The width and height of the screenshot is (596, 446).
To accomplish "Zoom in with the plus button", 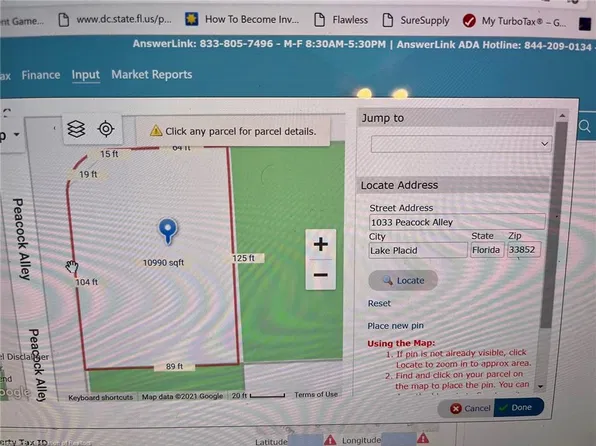I will [x=321, y=244].
